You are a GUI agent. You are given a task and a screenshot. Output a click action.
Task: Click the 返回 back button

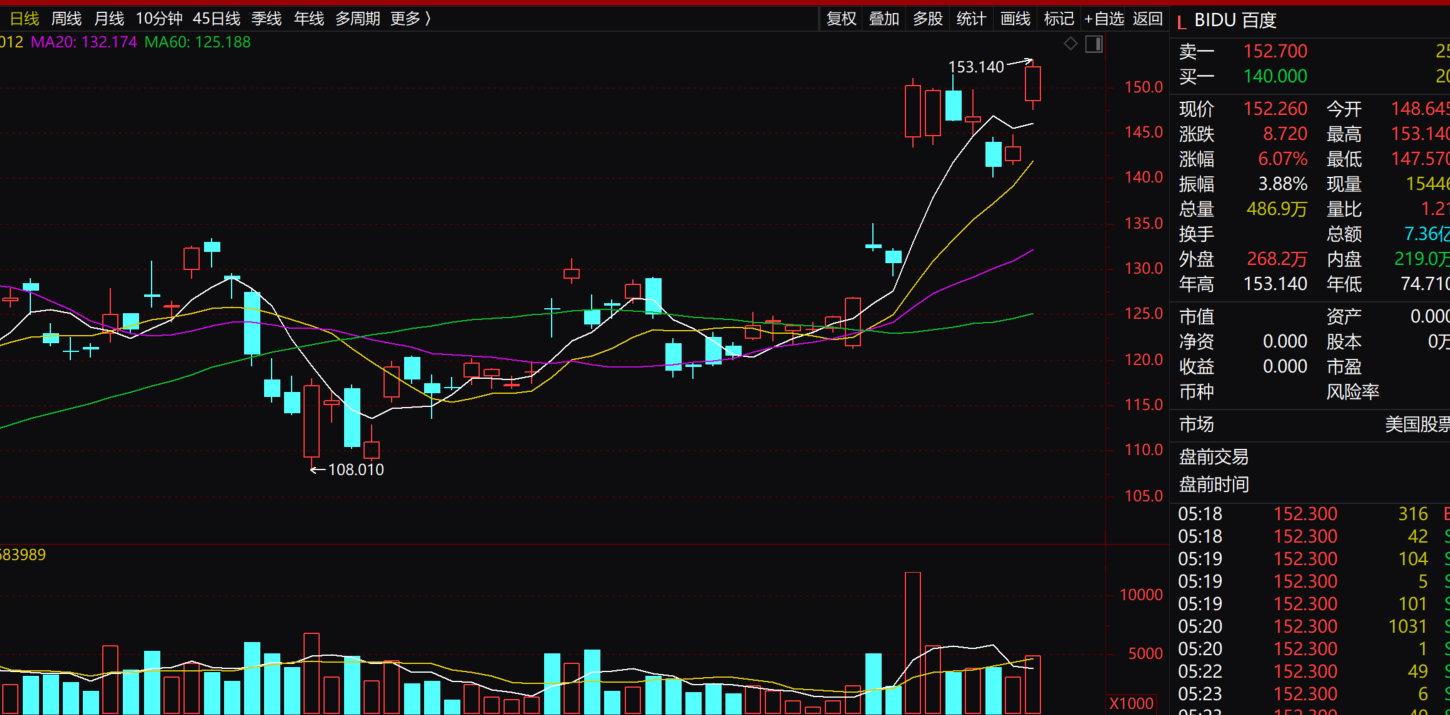click(x=1148, y=18)
